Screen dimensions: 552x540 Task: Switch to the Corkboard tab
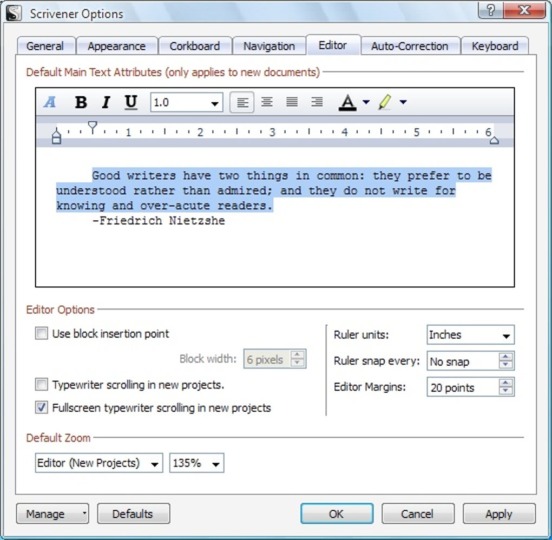(195, 46)
